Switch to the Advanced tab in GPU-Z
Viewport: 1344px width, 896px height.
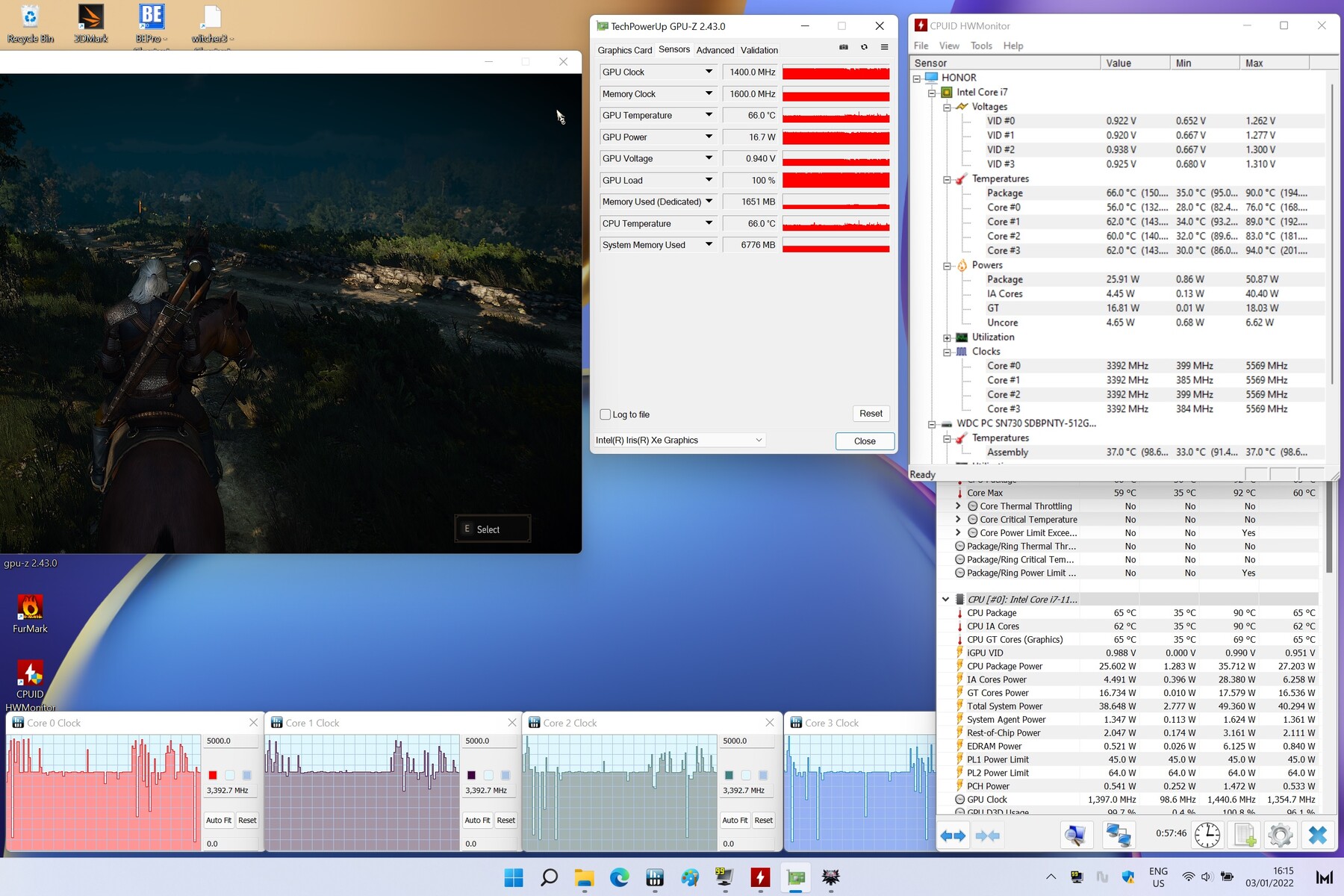[x=715, y=50]
